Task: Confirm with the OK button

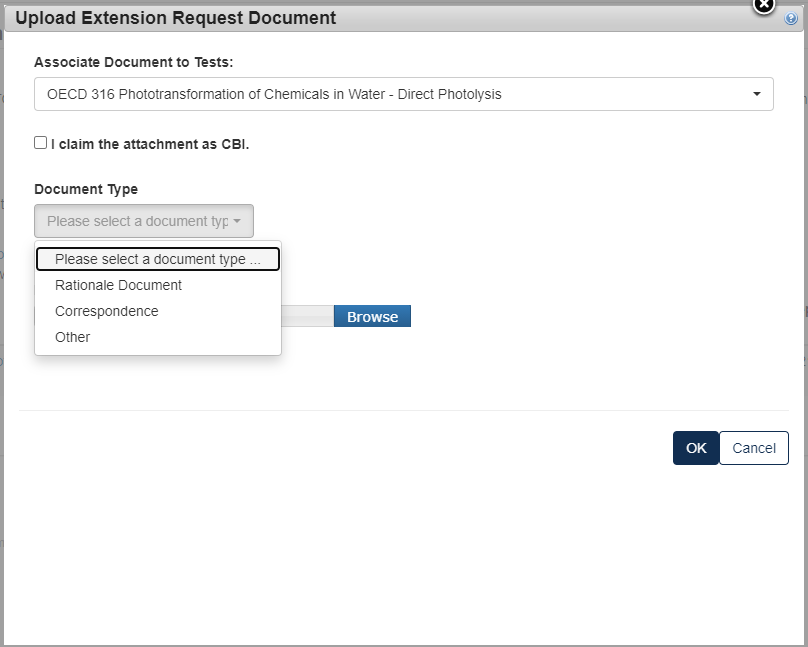Action: tap(696, 448)
